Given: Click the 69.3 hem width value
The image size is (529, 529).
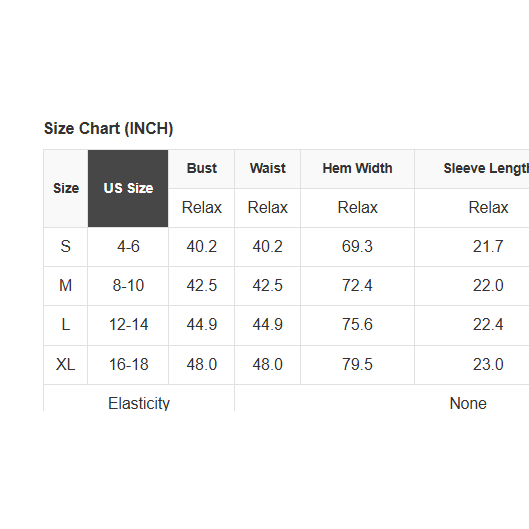Looking at the screenshot, I should coord(357,247).
